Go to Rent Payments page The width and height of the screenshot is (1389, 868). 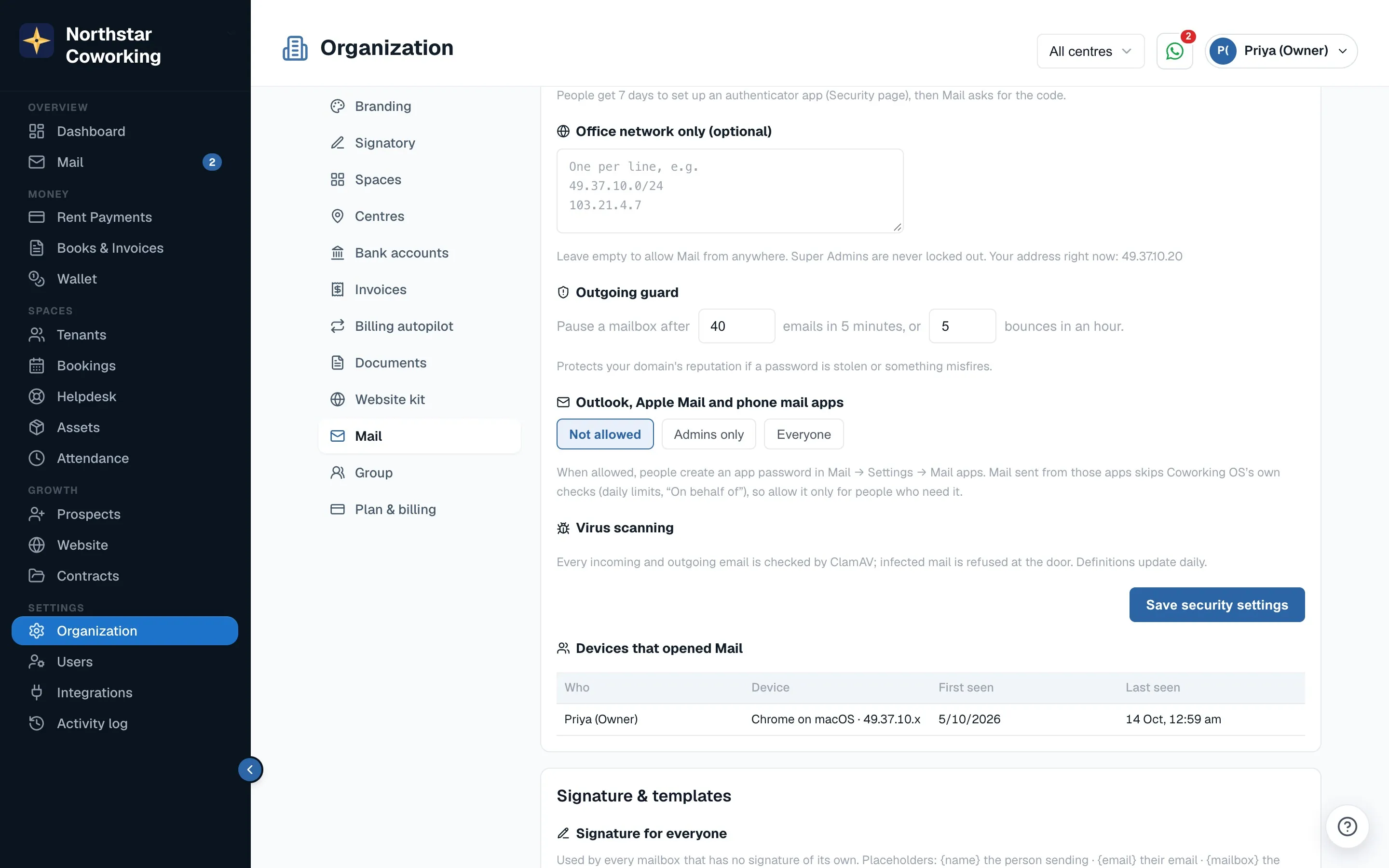(x=124, y=217)
